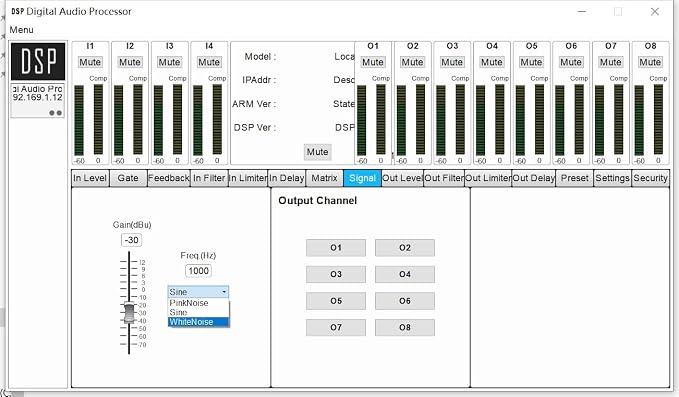Screen dimensions: 679x397
Task: Mute output channel O2
Action: (412, 62)
